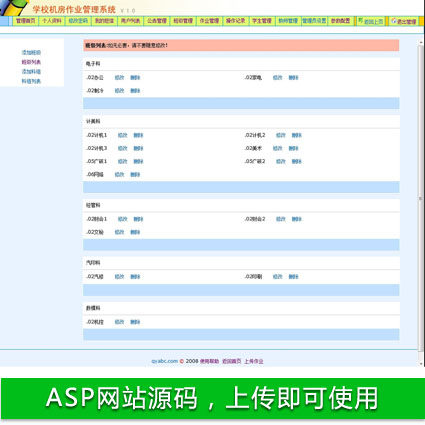The image size is (425, 425).
Task: Open 班级列表 link in sidebar
Action: (x=31, y=62)
